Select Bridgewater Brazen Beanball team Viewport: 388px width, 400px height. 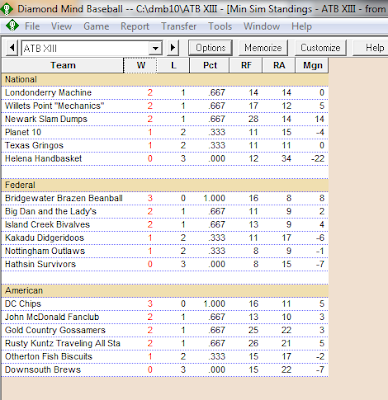[x=165, y=198]
